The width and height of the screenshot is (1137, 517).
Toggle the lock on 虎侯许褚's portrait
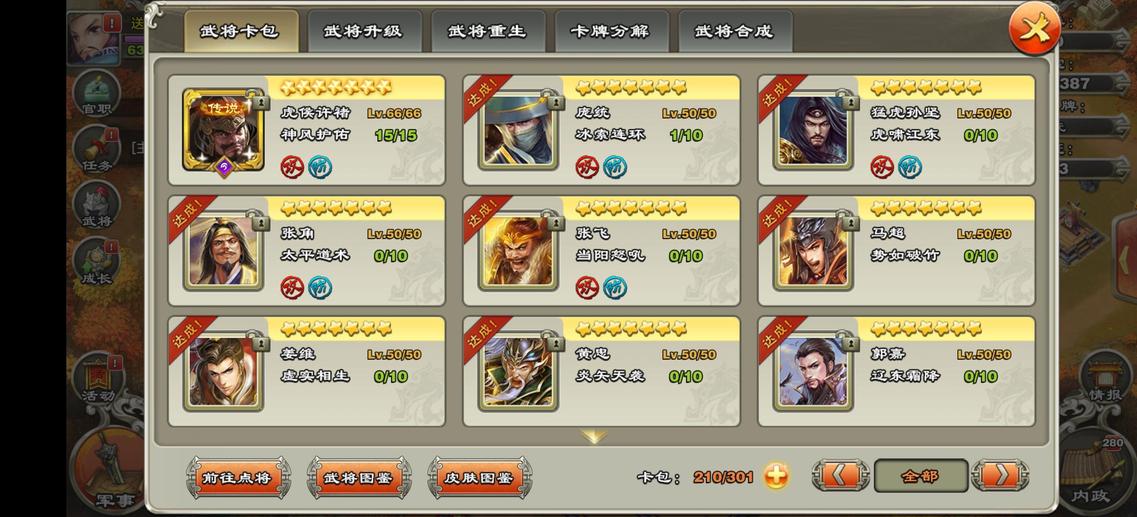click(254, 99)
